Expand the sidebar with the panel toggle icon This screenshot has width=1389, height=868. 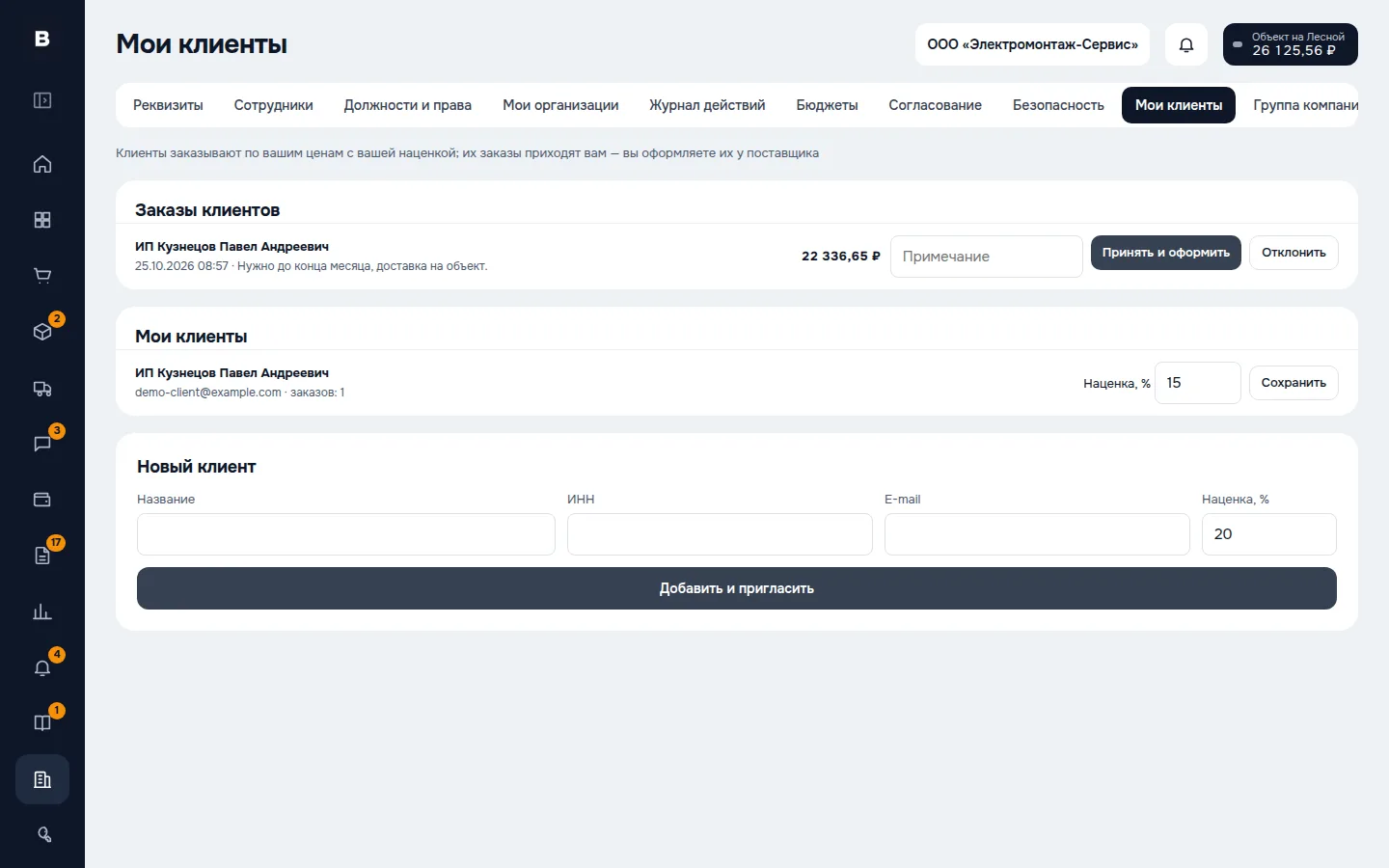(x=42, y=100)
